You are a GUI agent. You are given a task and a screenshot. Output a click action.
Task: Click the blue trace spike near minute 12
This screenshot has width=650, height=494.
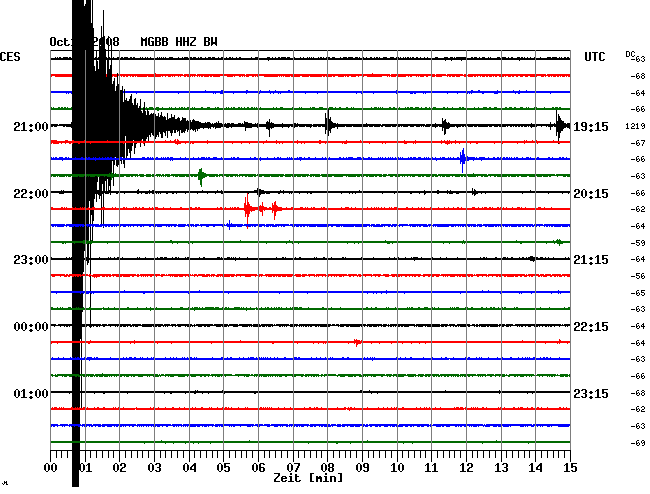[x=463, y=159]
